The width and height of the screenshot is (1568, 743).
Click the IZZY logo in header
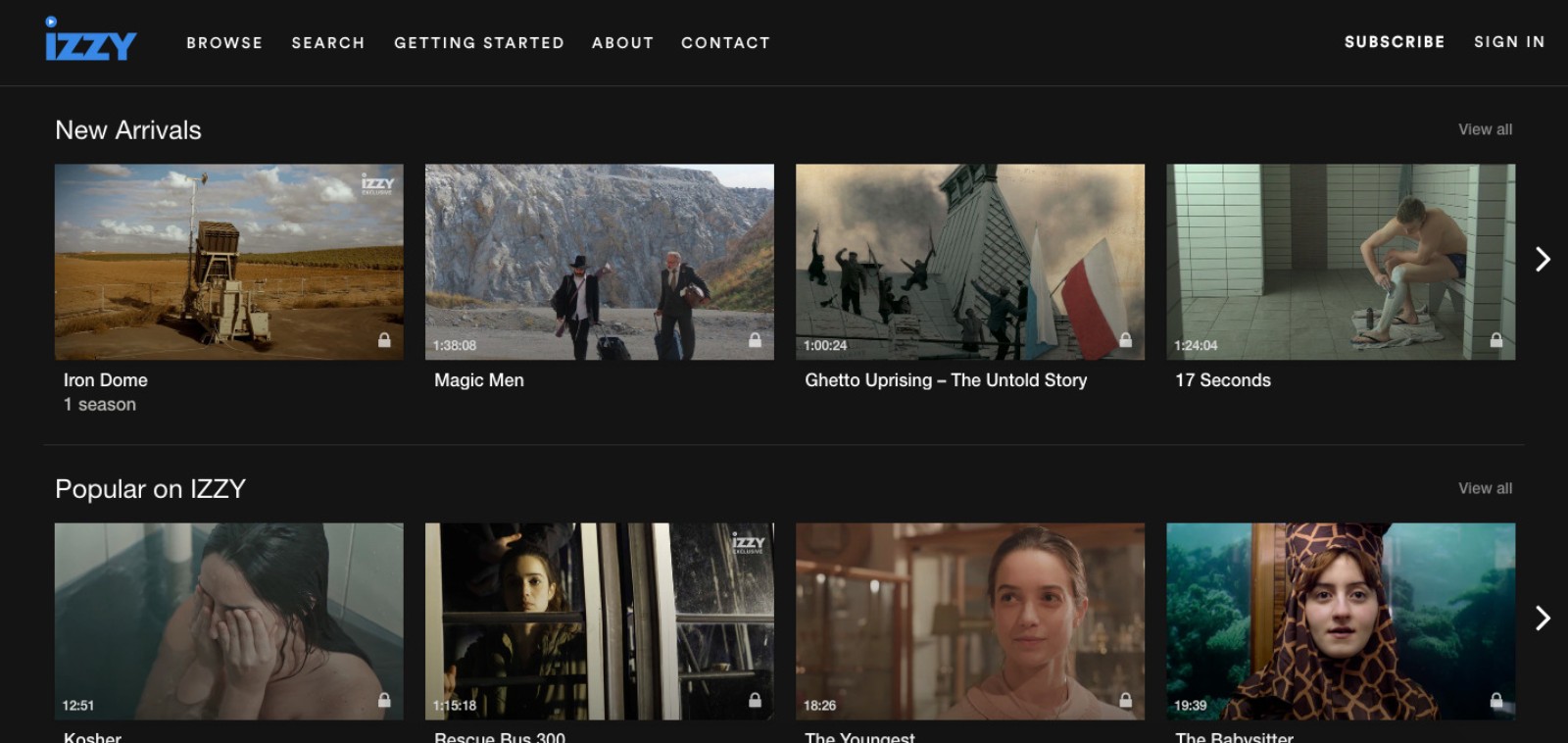tap(90, 41)
